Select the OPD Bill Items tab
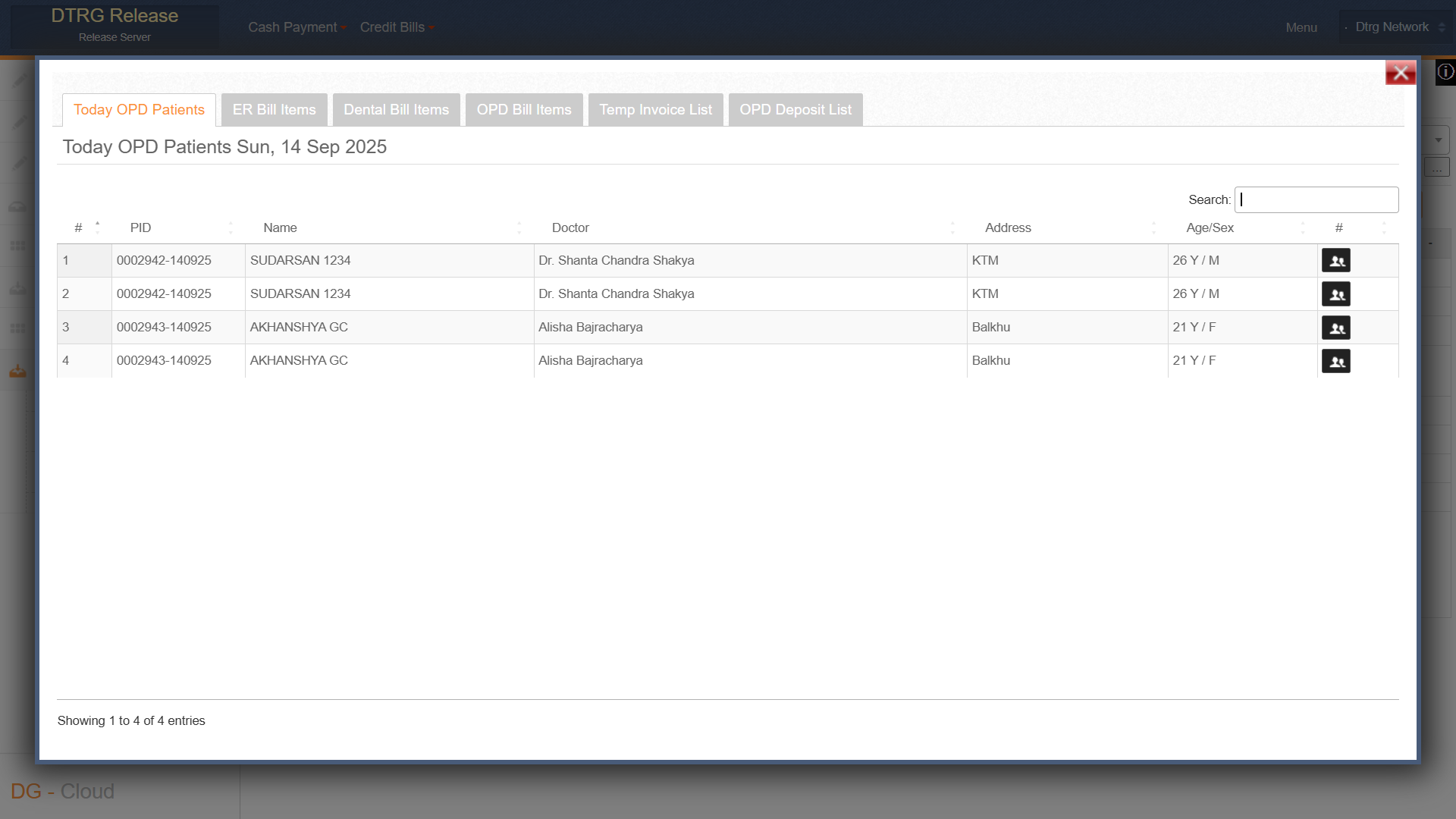The width and height of the screenshot is (1456, 819). pos(524,109)
